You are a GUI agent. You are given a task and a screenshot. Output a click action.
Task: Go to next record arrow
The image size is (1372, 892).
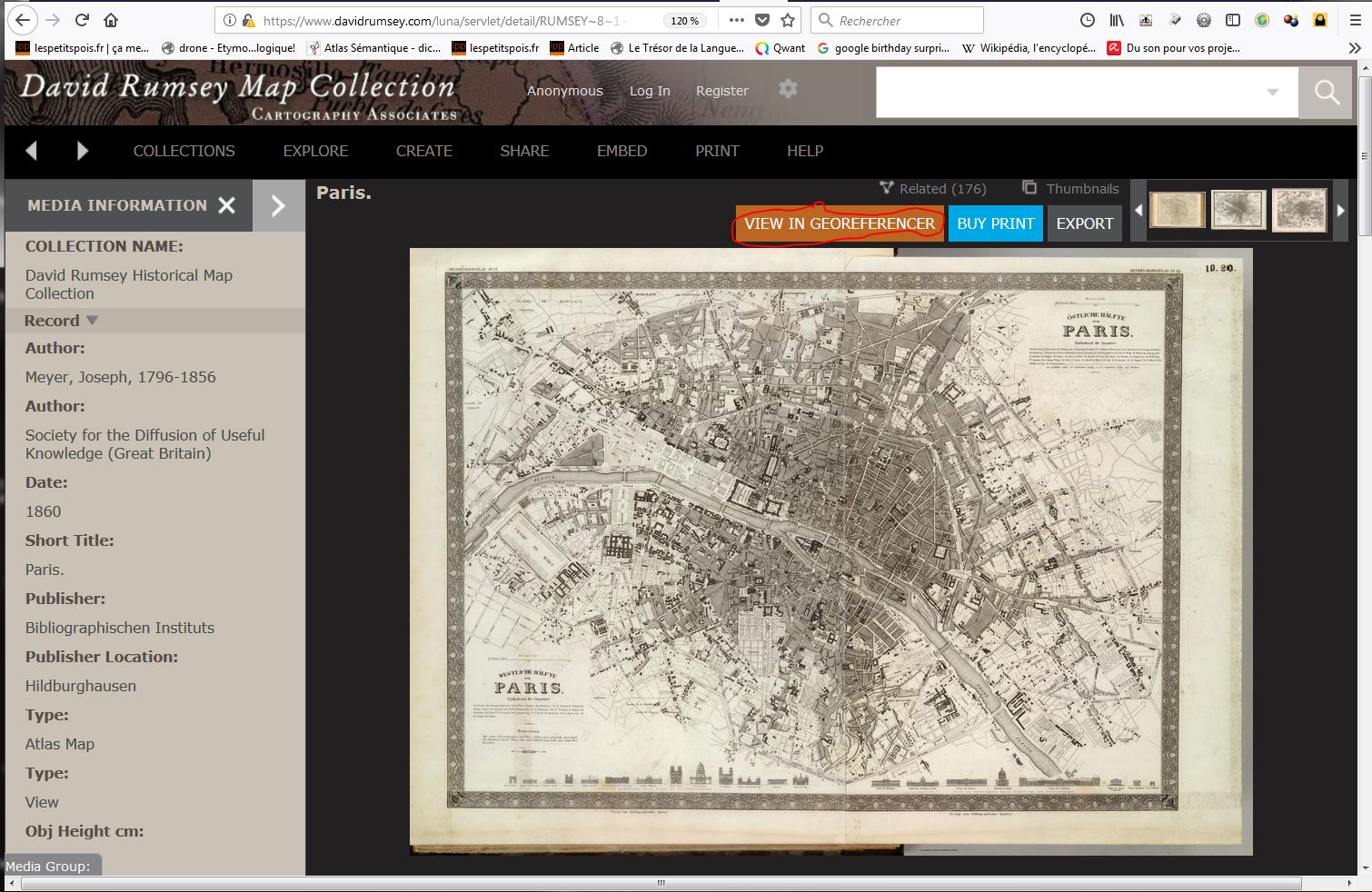(x=83, y=151)
